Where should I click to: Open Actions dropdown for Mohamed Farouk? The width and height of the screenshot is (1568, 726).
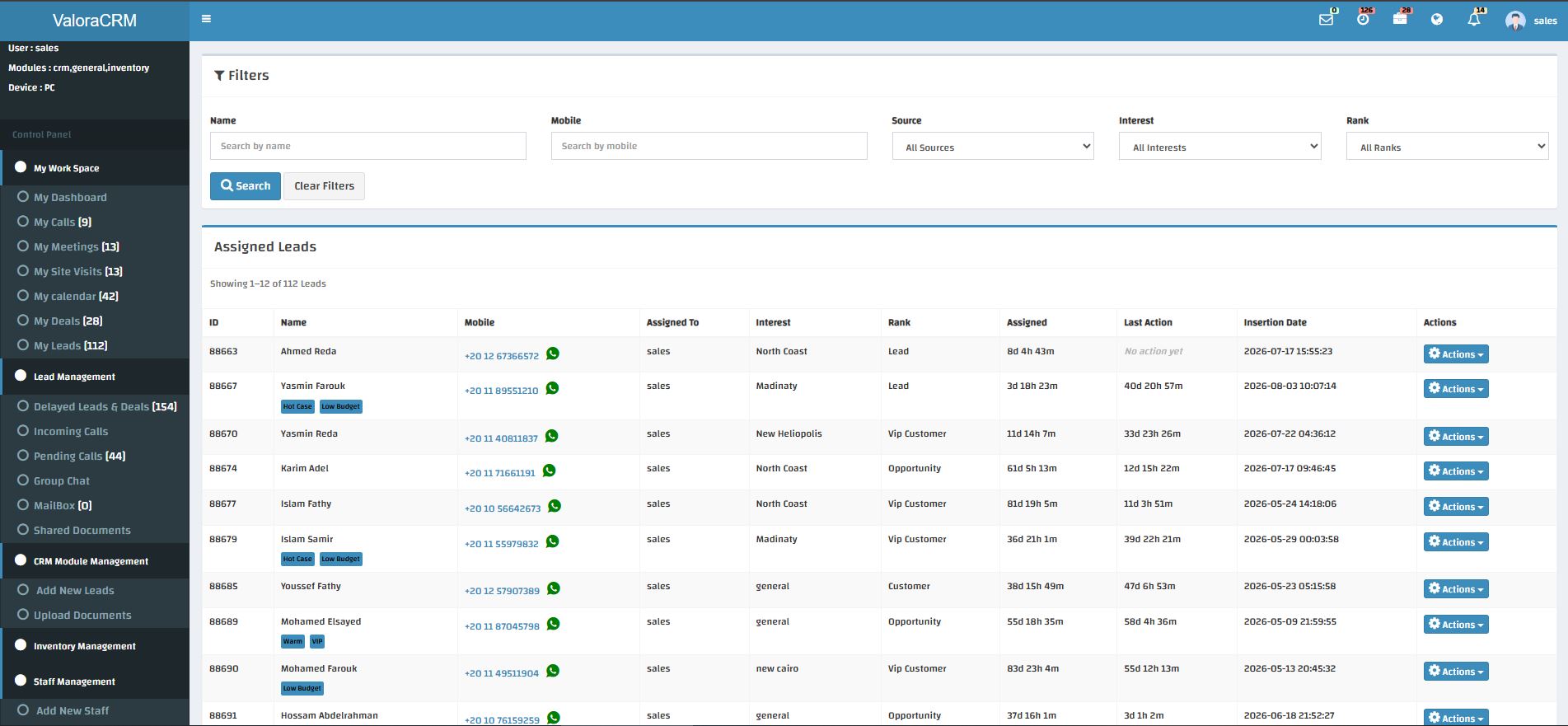pyautogui.click(x=1456, y=672)
